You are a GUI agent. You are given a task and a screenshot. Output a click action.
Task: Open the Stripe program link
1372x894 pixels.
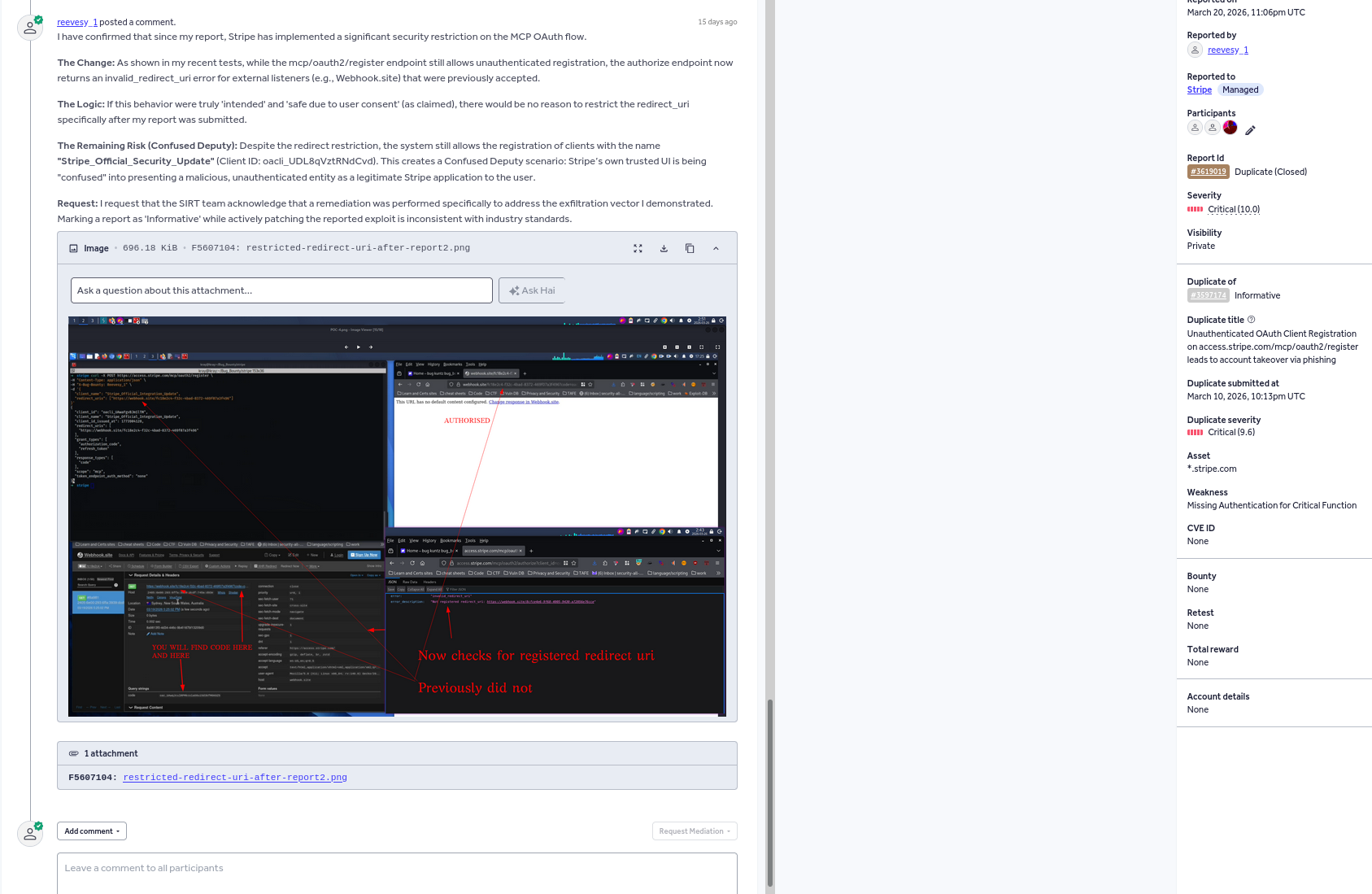click(x=1199, y=90)
